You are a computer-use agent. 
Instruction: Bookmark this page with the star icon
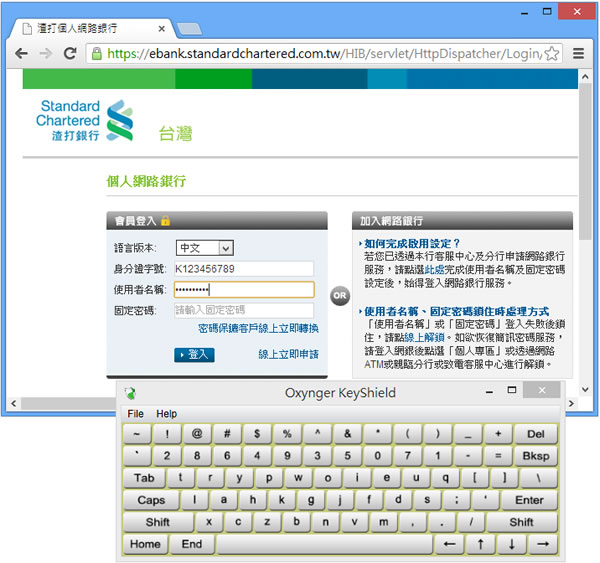(x=551, y=53)
